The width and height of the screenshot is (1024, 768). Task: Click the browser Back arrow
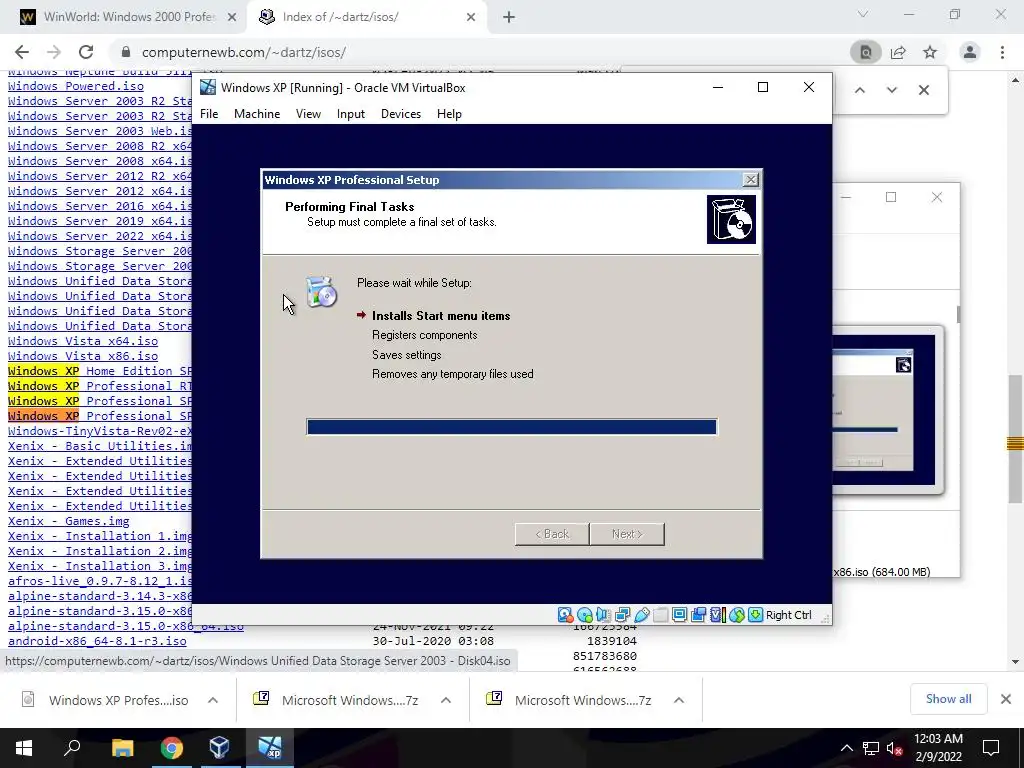(x=22, y=52)
